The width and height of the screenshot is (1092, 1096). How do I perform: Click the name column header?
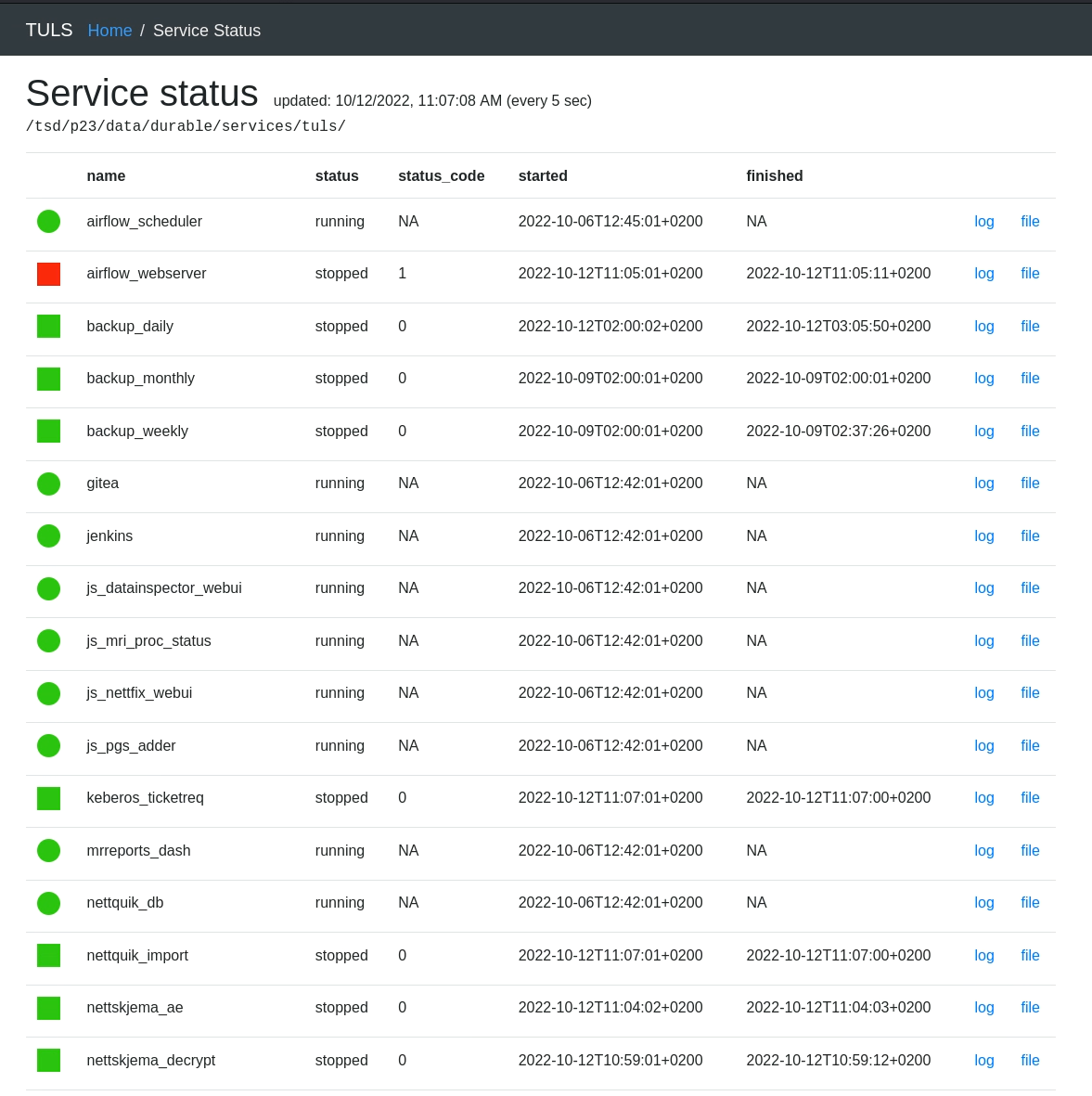(106, 176)
